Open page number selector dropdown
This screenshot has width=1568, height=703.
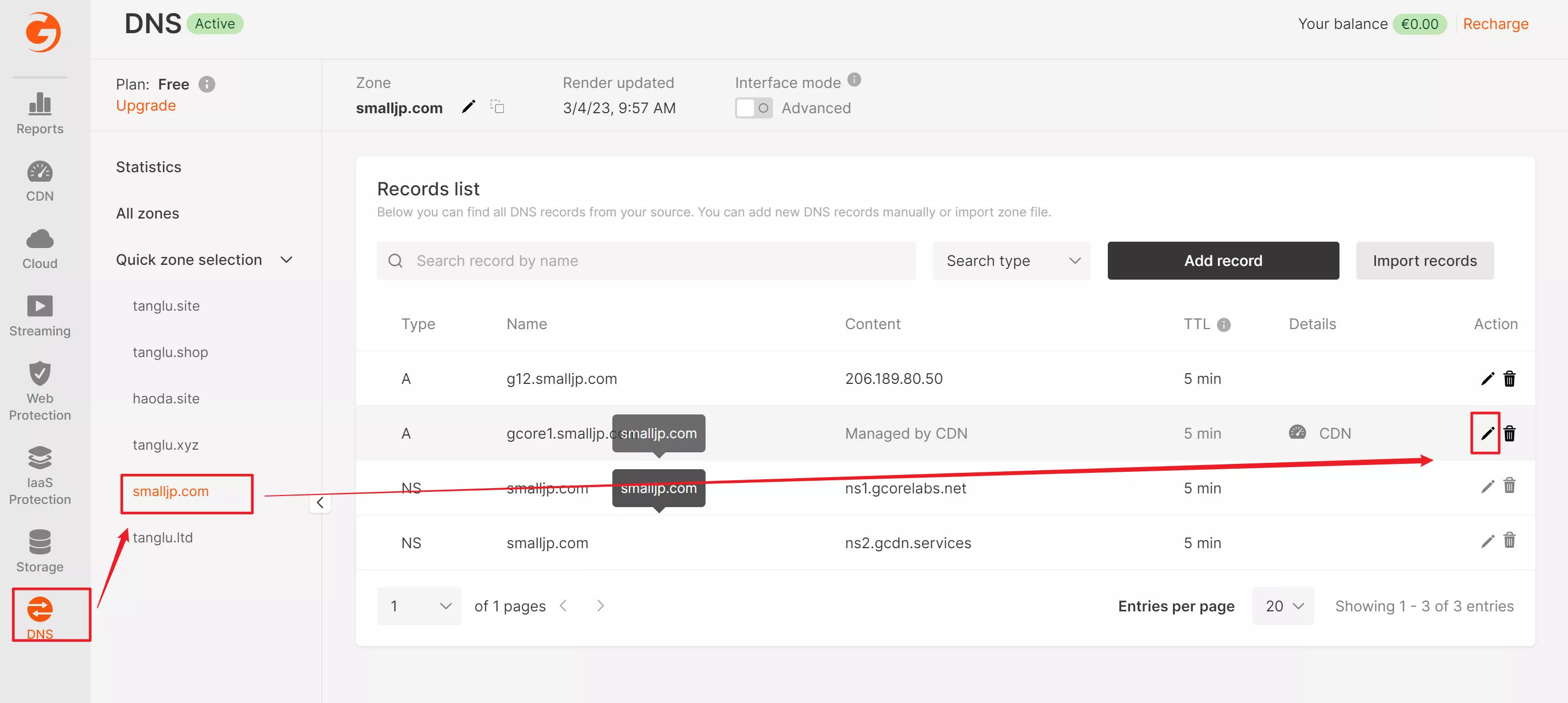419,606
